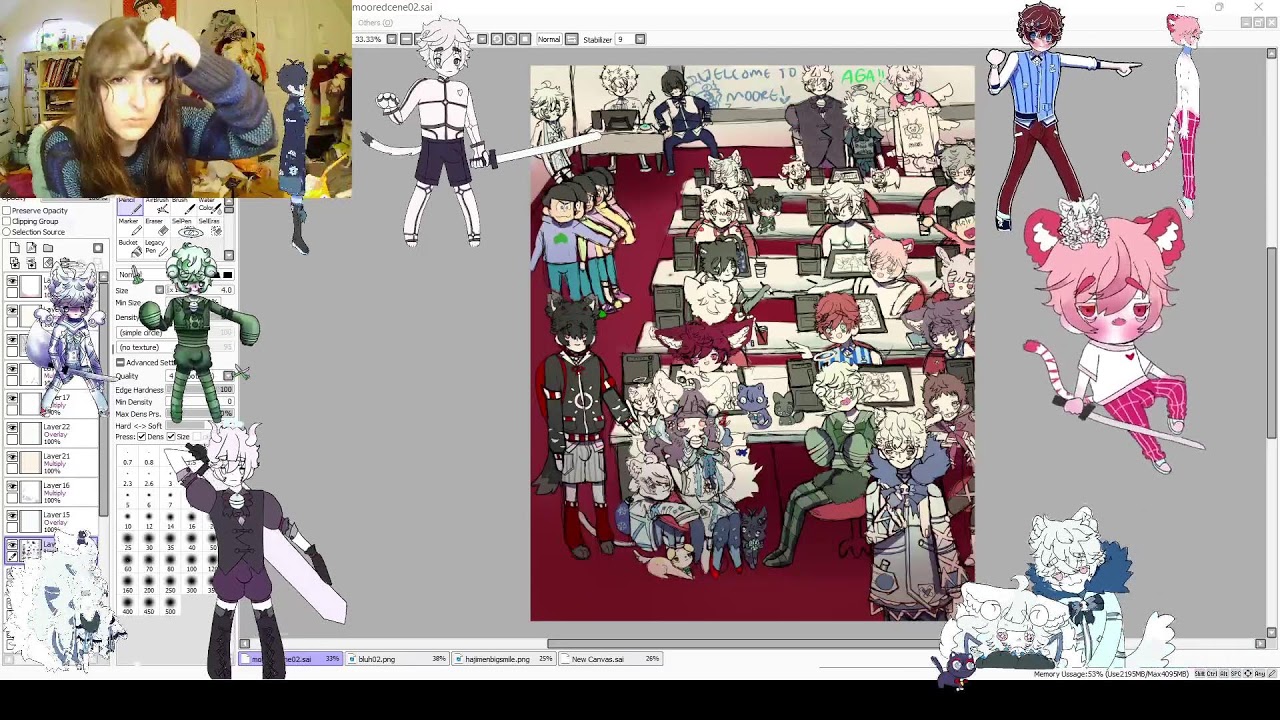The image size is (1280, 720).
Task: Hide Layer22 with its eye icon
Action: tap(12, 427)
